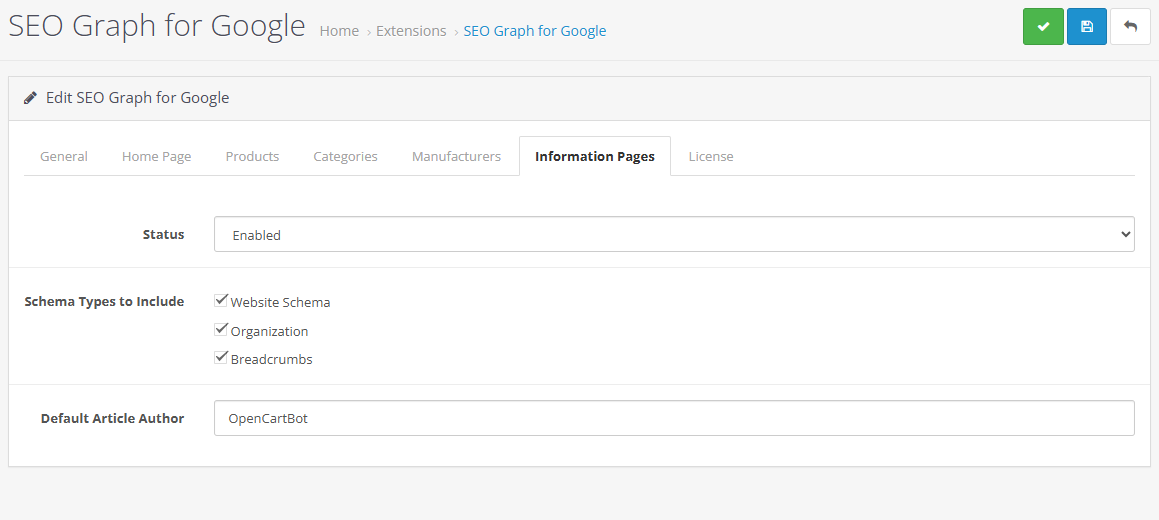
Task: Open the Home Page tab
Action: (156, 156)
